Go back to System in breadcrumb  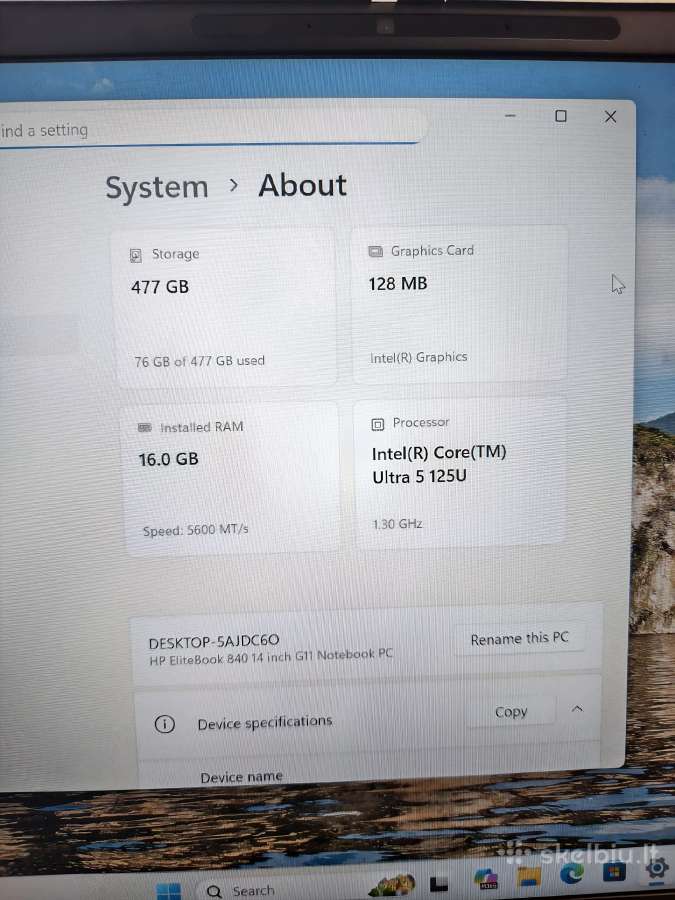point(157,188)
